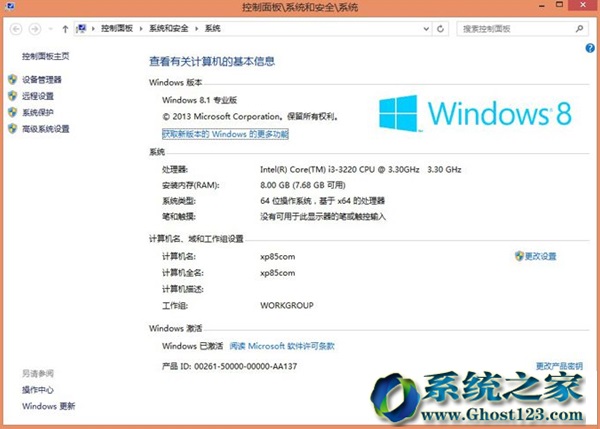This screenshot has height=429, width=600.
Task: Click 没有可用于此显示器的笔或触控输入 text
Action: click(x=323, y=217)
